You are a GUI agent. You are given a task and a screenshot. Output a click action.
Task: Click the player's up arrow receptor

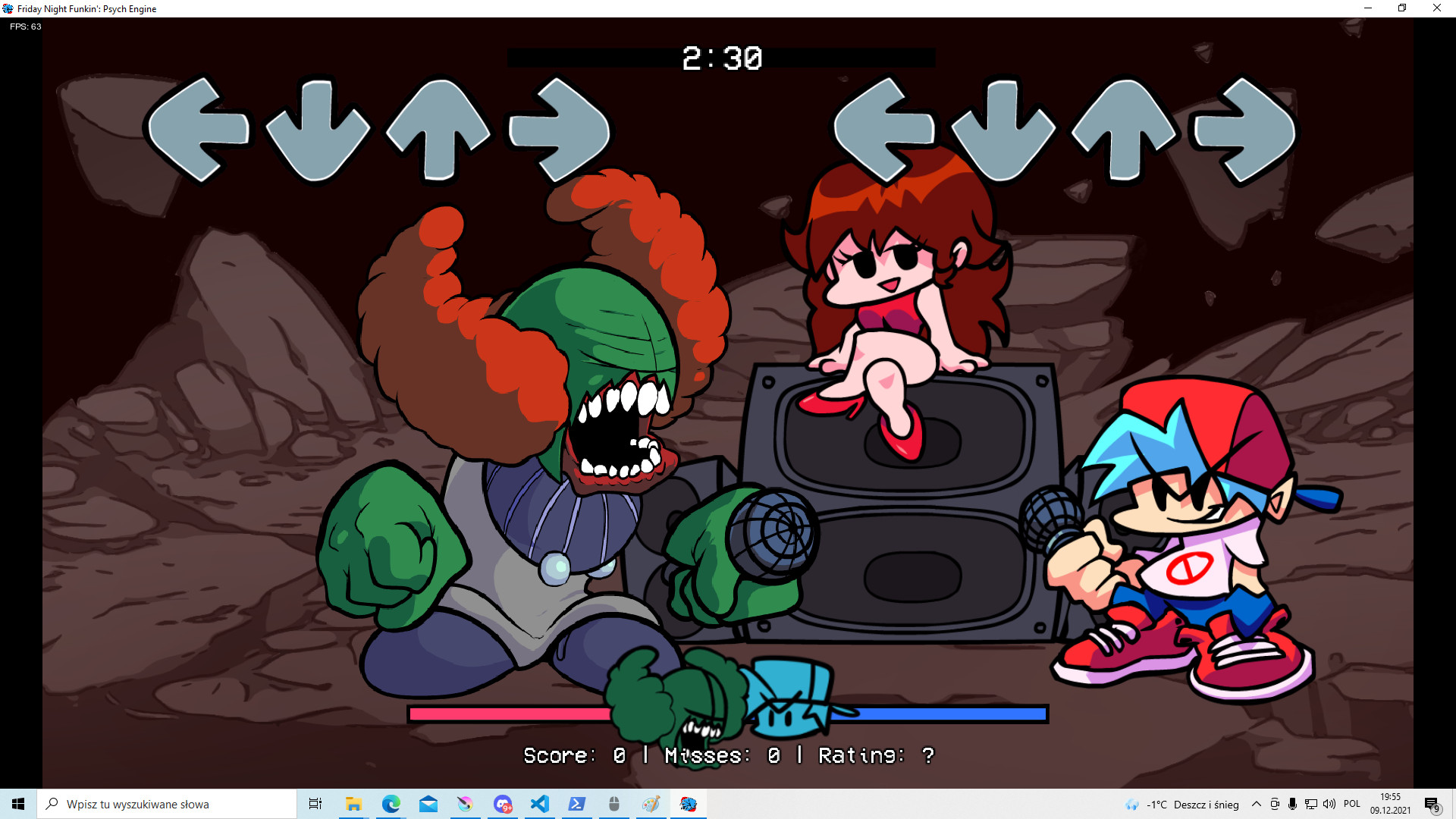[1125, 130]
